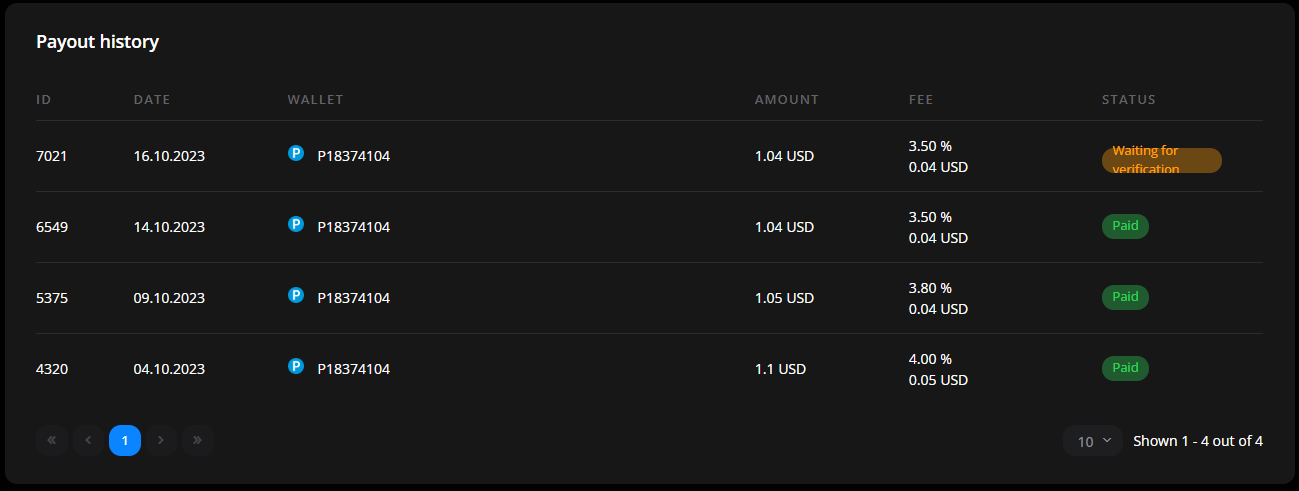The image size is (1299, 491).
Task: Go to previous page arrow
Action: (88, 440)
